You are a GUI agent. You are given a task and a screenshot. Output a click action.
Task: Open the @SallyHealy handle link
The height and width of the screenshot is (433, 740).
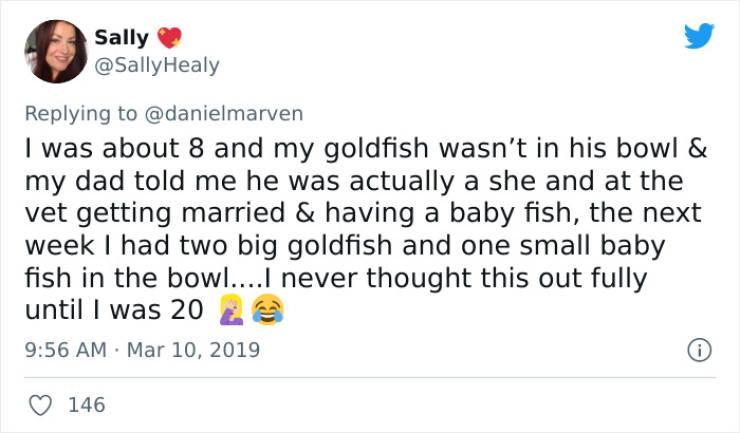pyautogui.click(x=157, y=65)
